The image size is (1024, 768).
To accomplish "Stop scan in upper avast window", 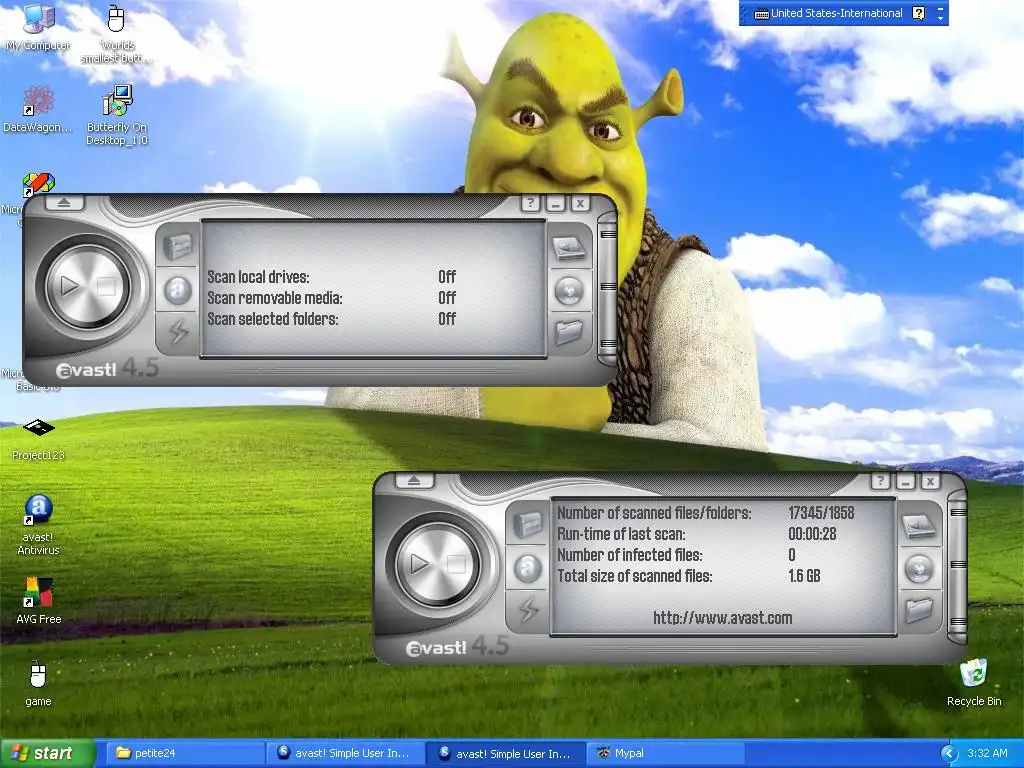I will tap(106, 286).
